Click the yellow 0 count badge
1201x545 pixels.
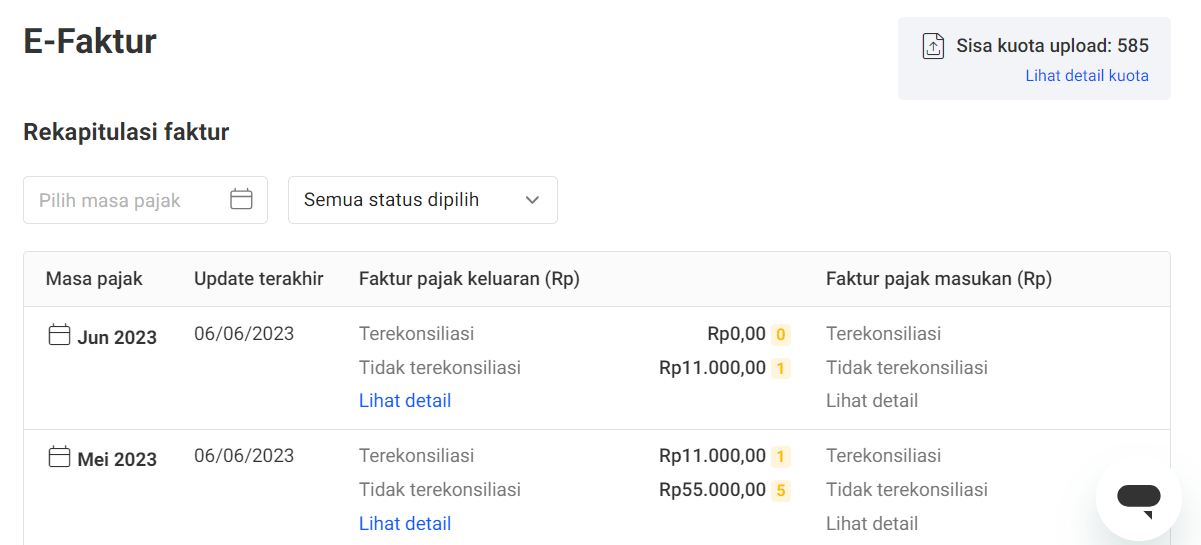pyautogui.click(x=781, y=334)
